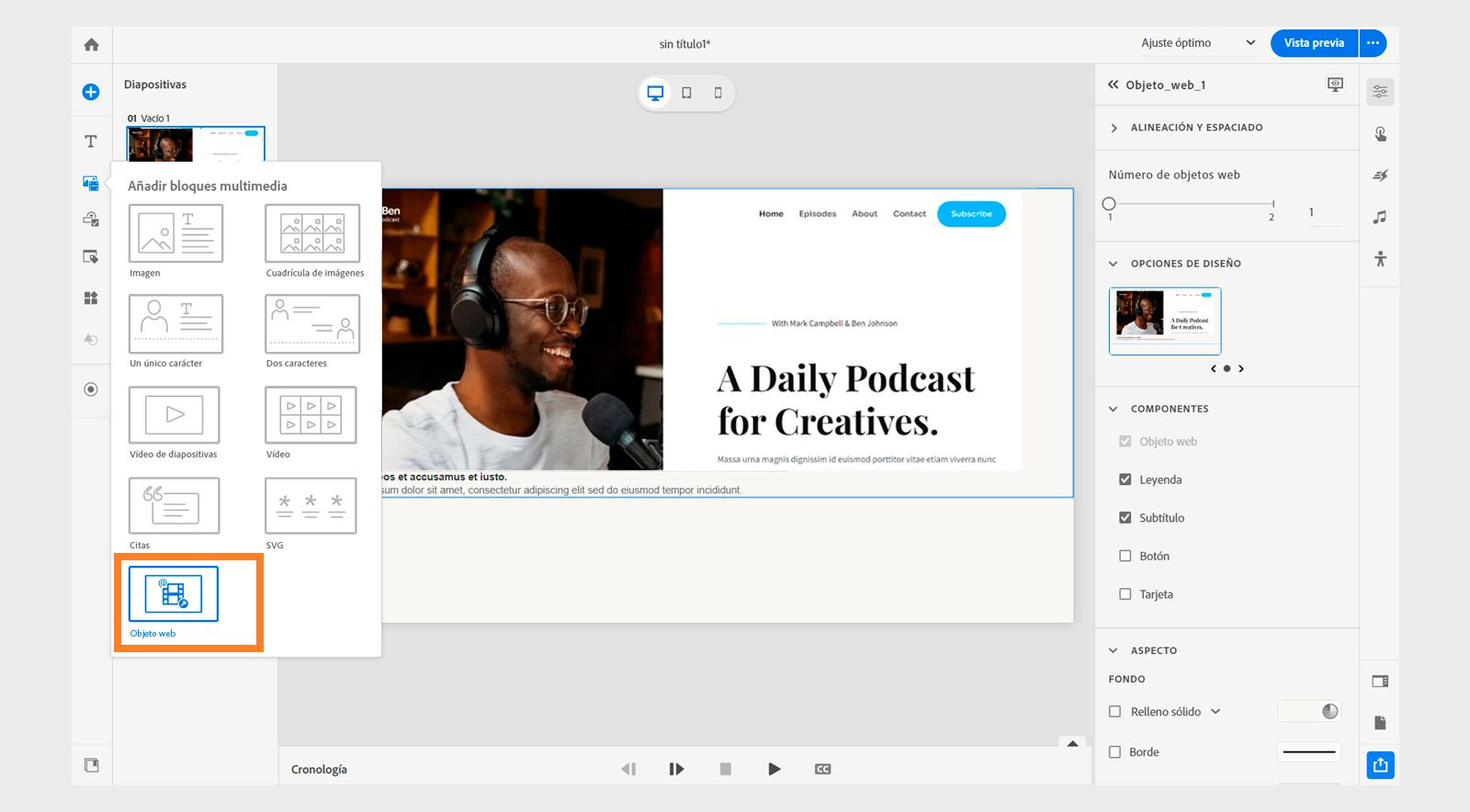Screen dimensions: 1470x812
Task: Switch to tablet device view
Action: 686,93
